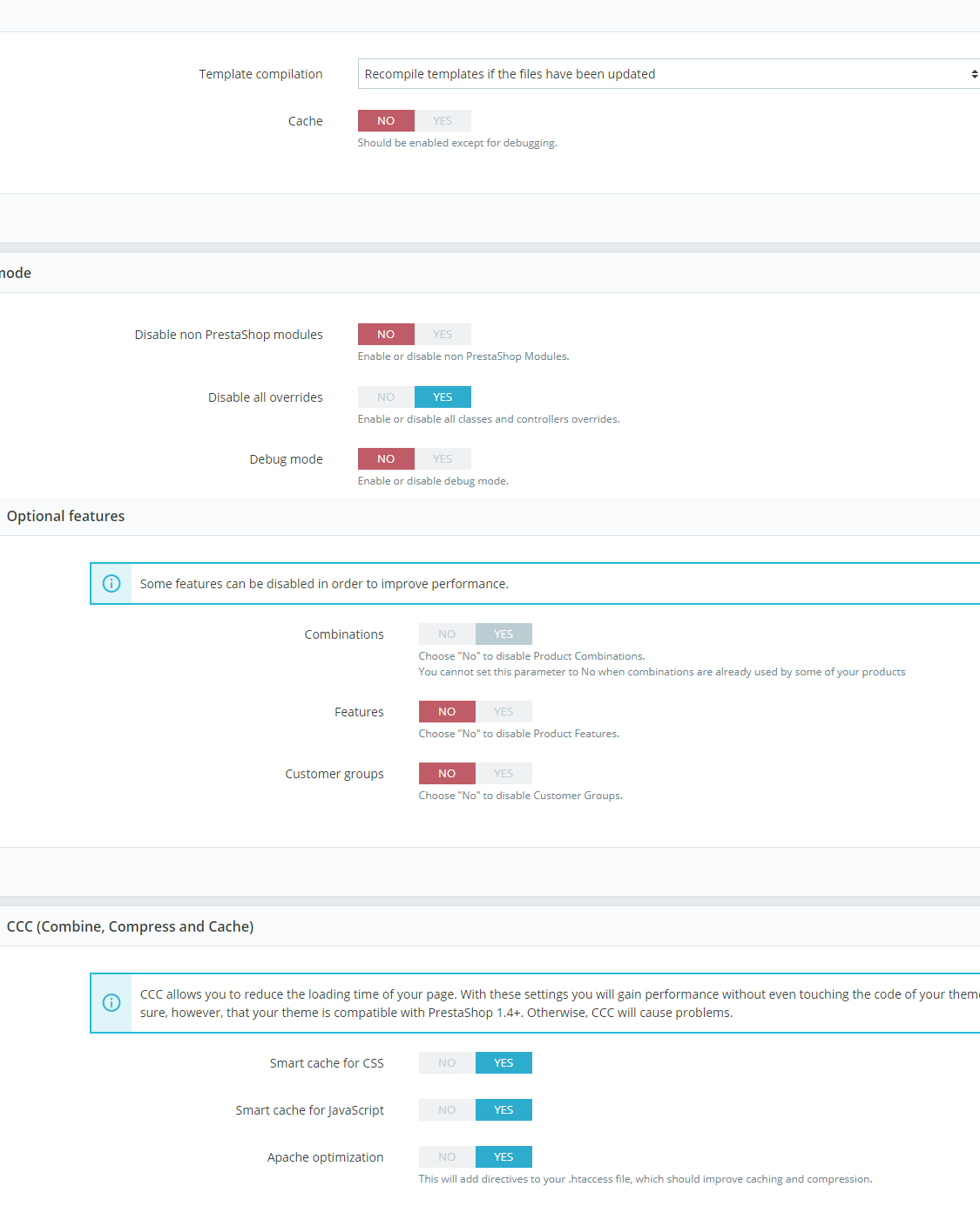Viewport: 980px width, 1207px height.
Task: Switch Disable all overrides to NO
Action: coord(386,397)
